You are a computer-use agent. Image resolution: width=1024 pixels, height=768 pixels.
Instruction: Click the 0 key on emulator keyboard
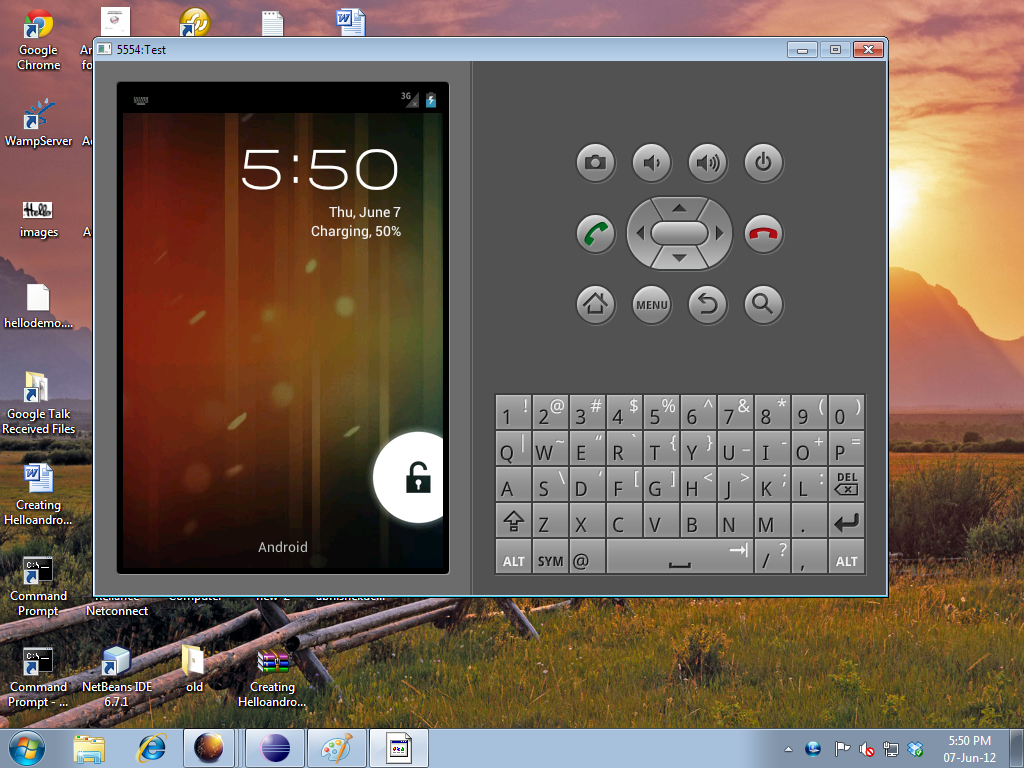click(846, 411)
